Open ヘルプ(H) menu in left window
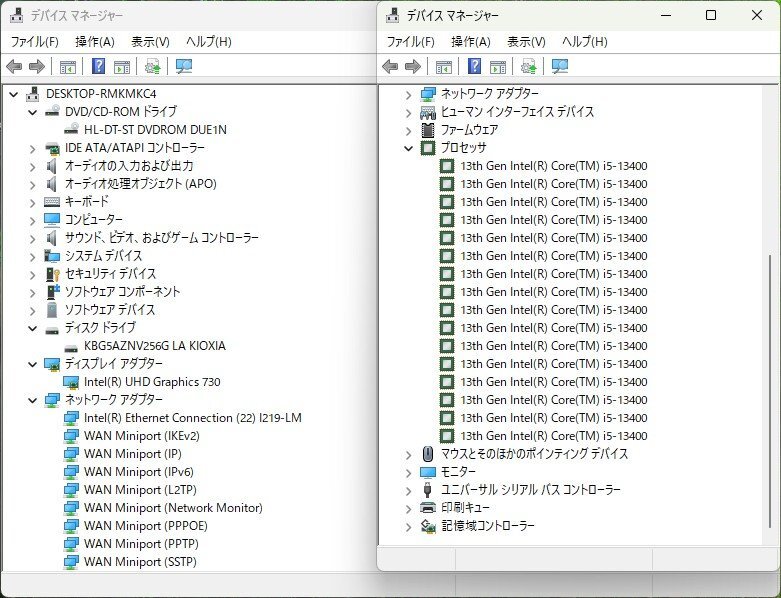 click(209, 42)
